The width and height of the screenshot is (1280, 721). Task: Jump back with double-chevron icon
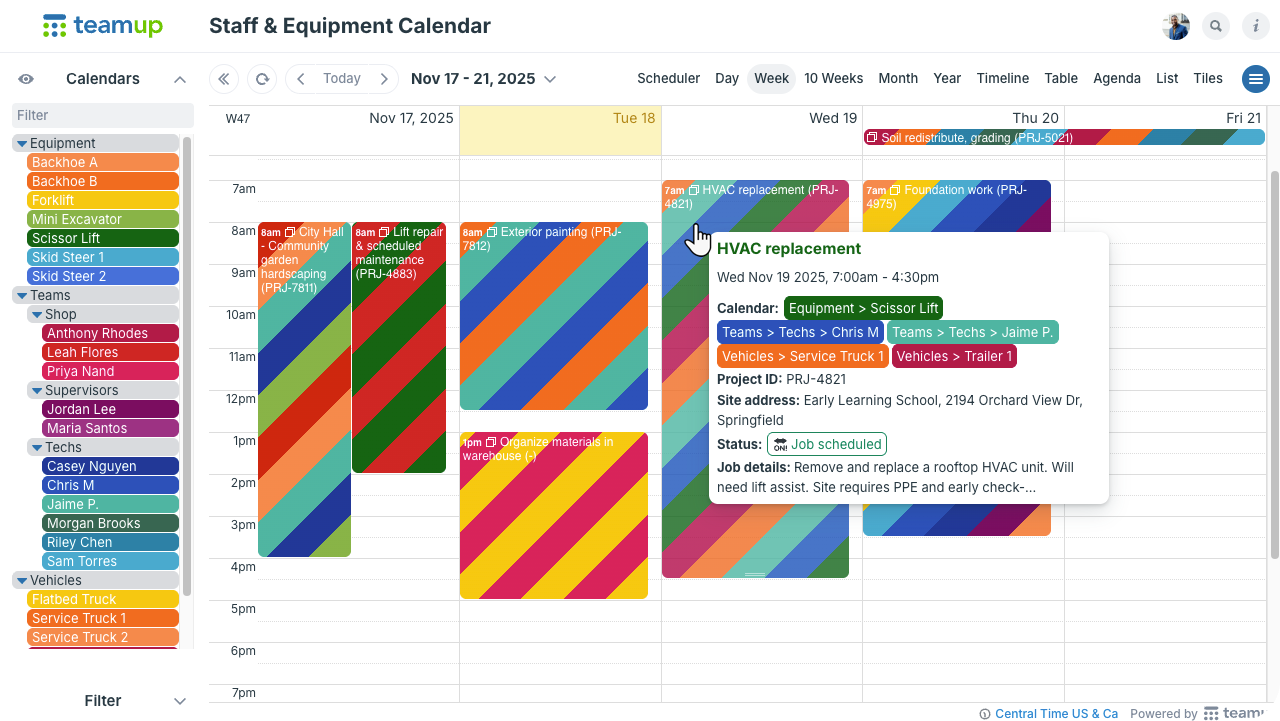224,79
